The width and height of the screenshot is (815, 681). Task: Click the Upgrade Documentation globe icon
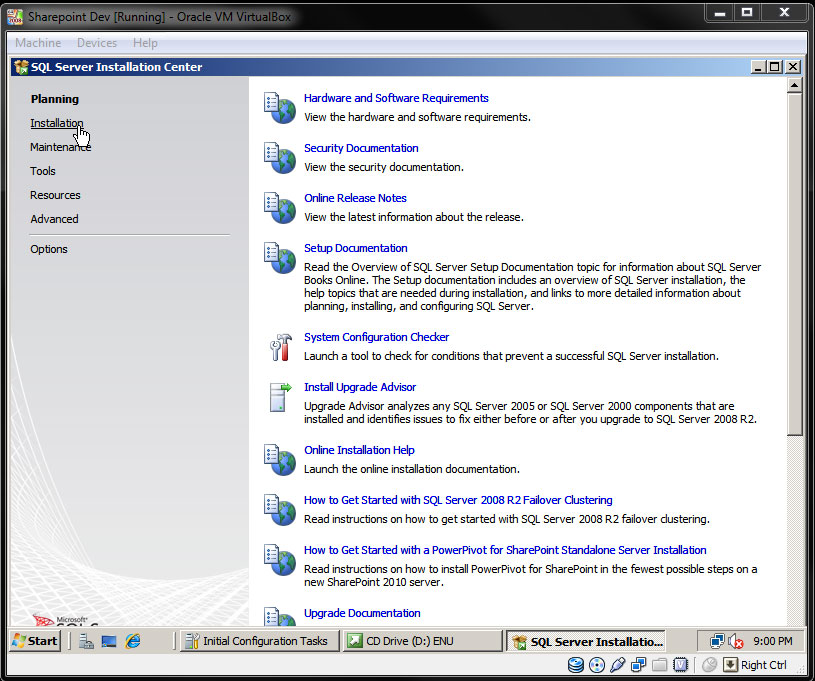[x=280, y=616]
